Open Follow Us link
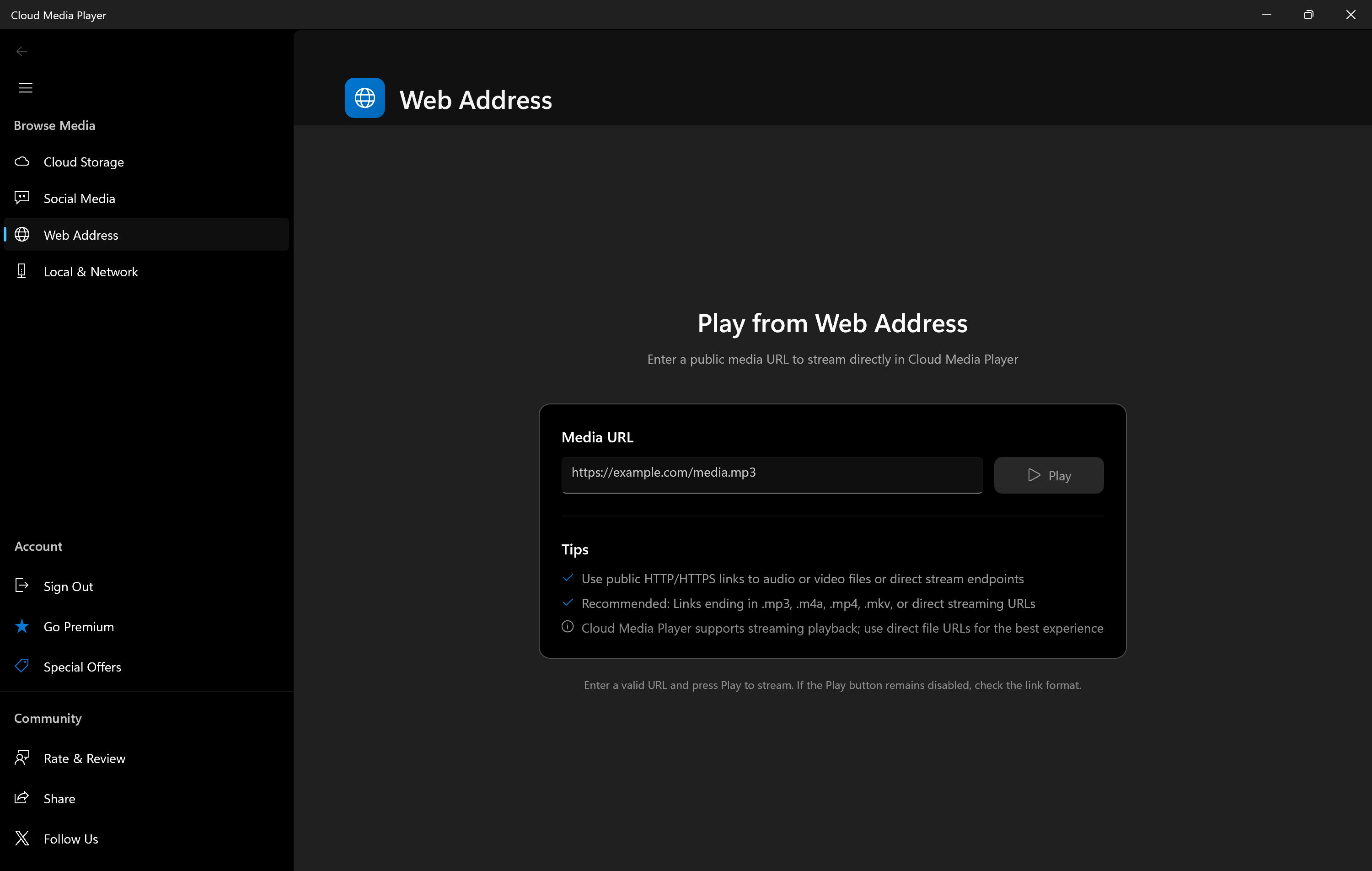Image resolution: width=1372 pixels, height=871 pixels. (x=146, y=839)
